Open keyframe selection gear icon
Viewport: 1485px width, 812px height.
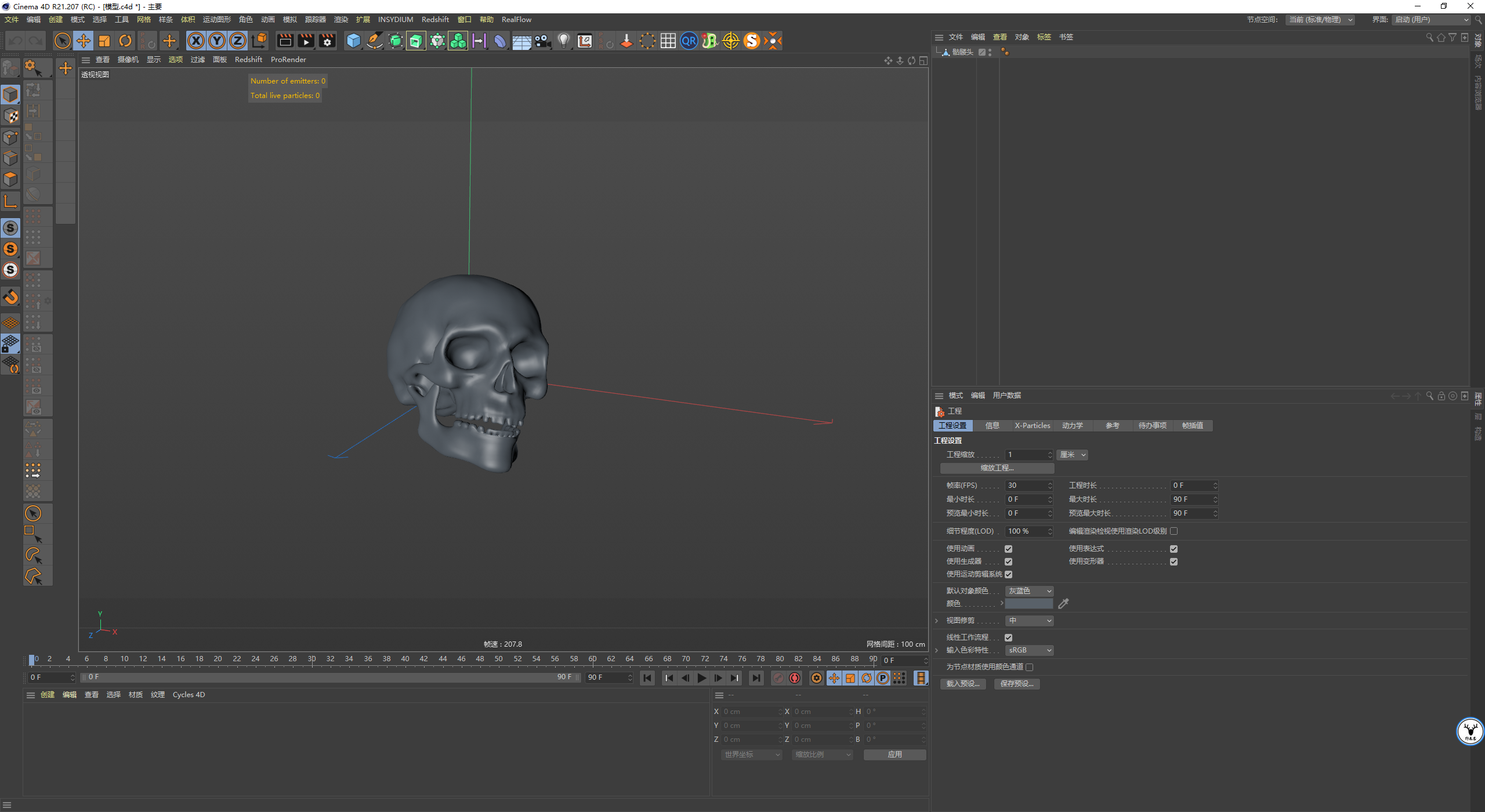(816, 677)
